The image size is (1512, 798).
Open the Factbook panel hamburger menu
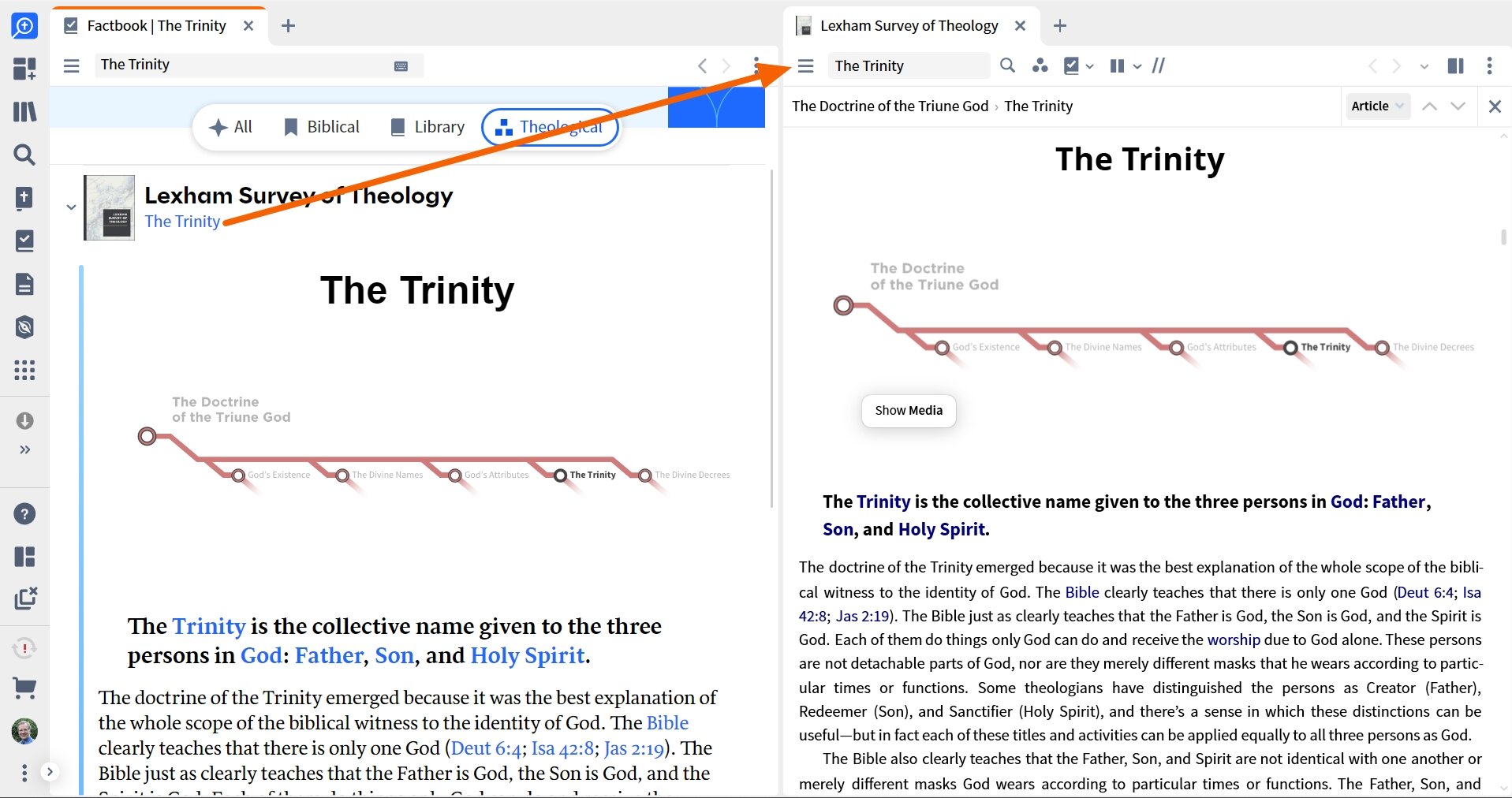click(x=72, y=65)
